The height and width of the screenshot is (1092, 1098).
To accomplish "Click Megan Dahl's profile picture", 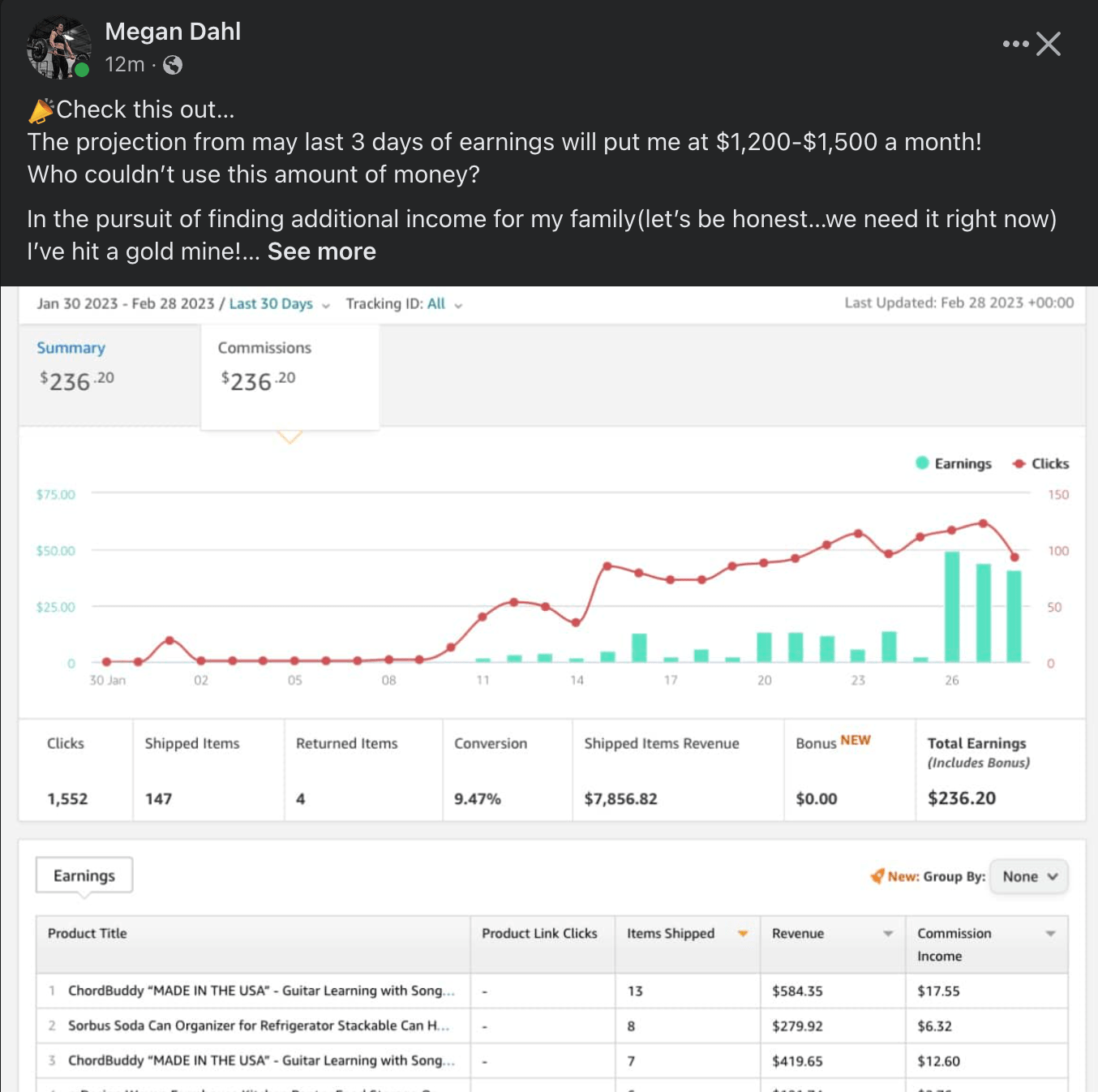I will click(58, 47).
